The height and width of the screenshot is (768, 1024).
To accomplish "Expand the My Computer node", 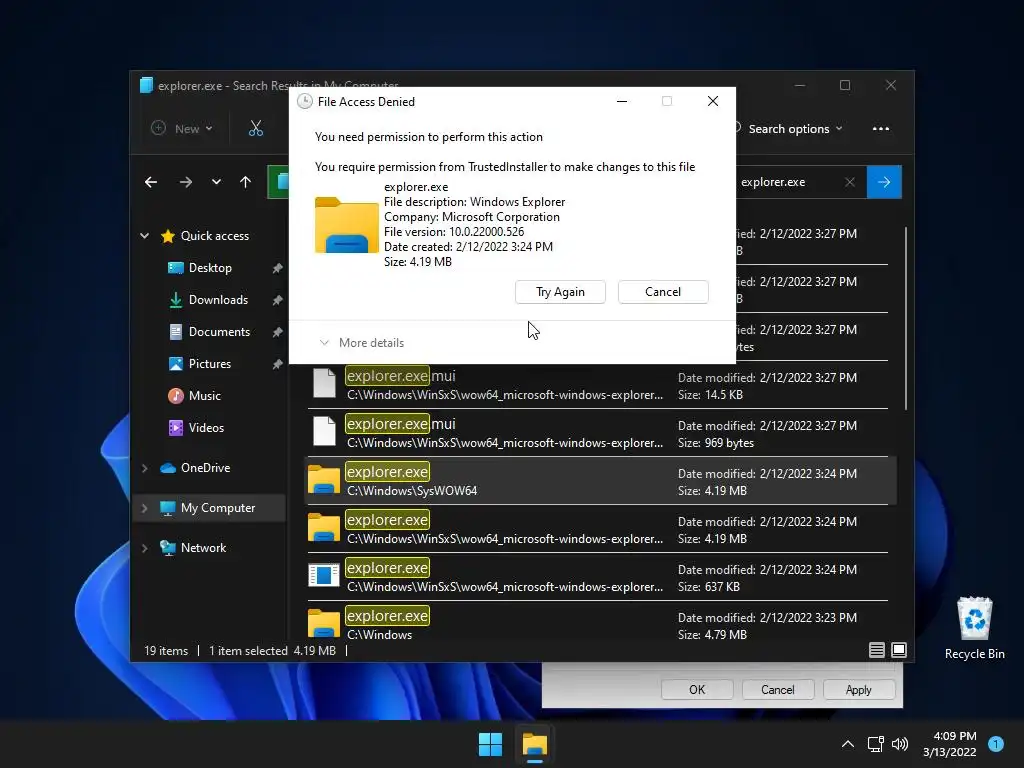I will tap(144, 508).
